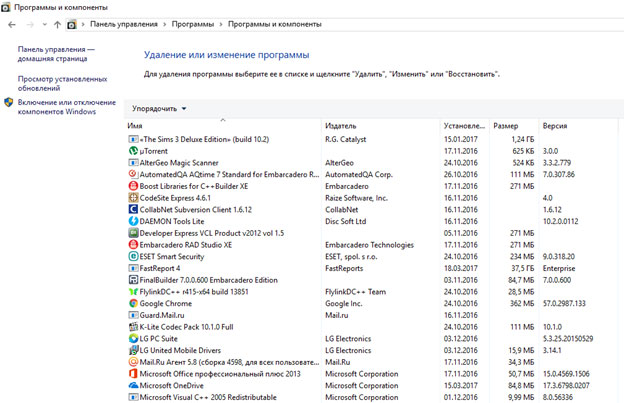
Task: Click version '10.2.0.0112' cell
Action: click(560, 221)
